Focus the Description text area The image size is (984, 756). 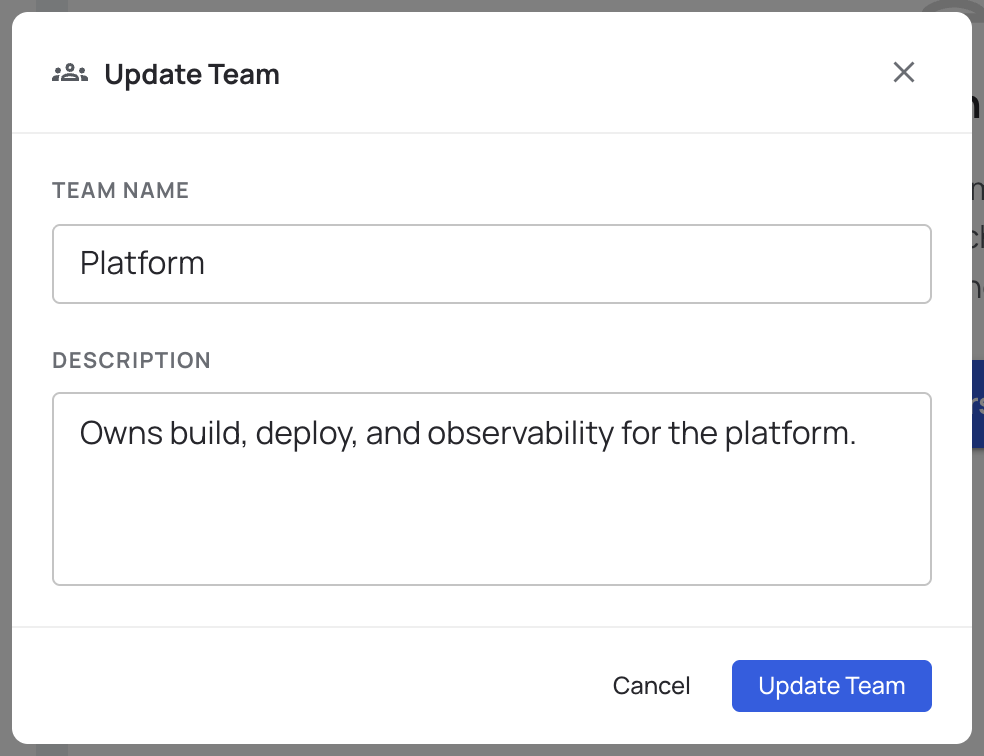click(x=491, y=489)
